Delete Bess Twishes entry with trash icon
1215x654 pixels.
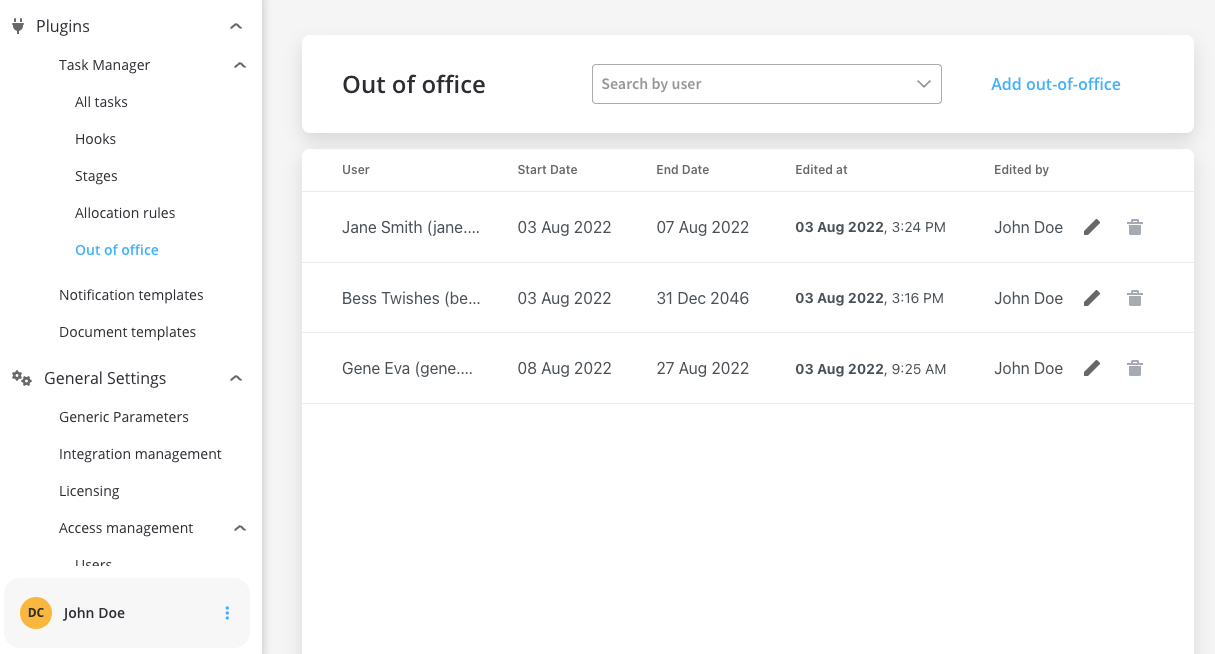click(x=1135, y=298)
